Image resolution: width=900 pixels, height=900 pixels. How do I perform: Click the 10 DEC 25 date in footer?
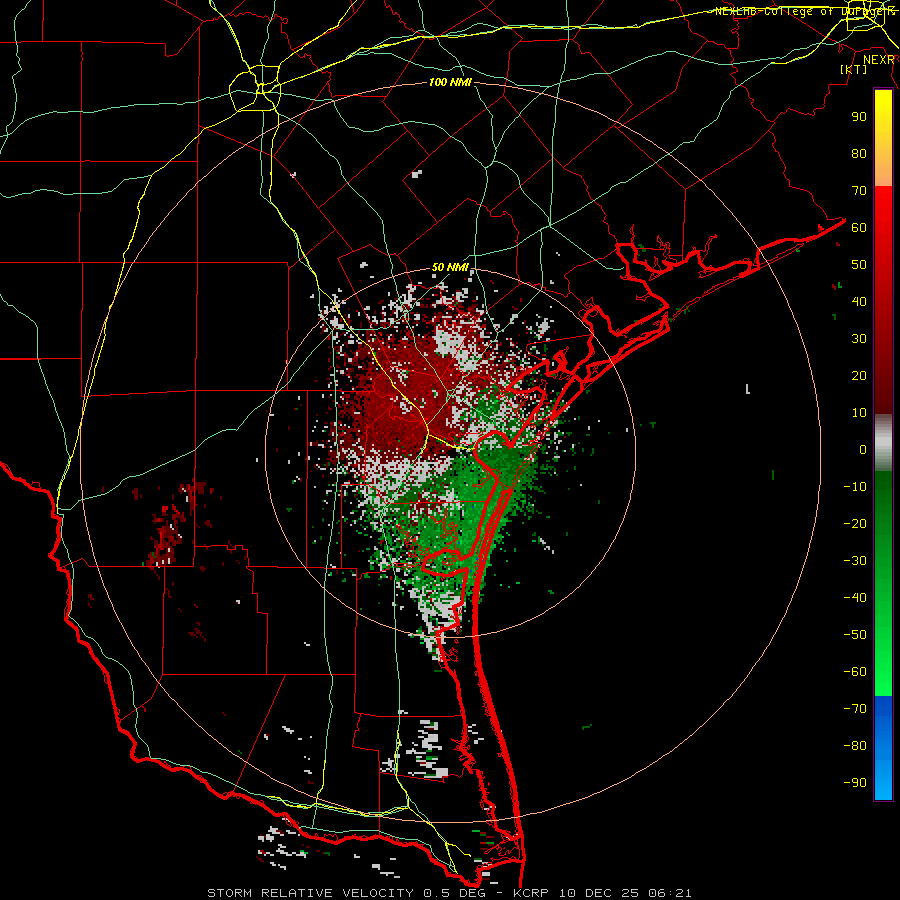pyautogui.click(x=599, y=893)
